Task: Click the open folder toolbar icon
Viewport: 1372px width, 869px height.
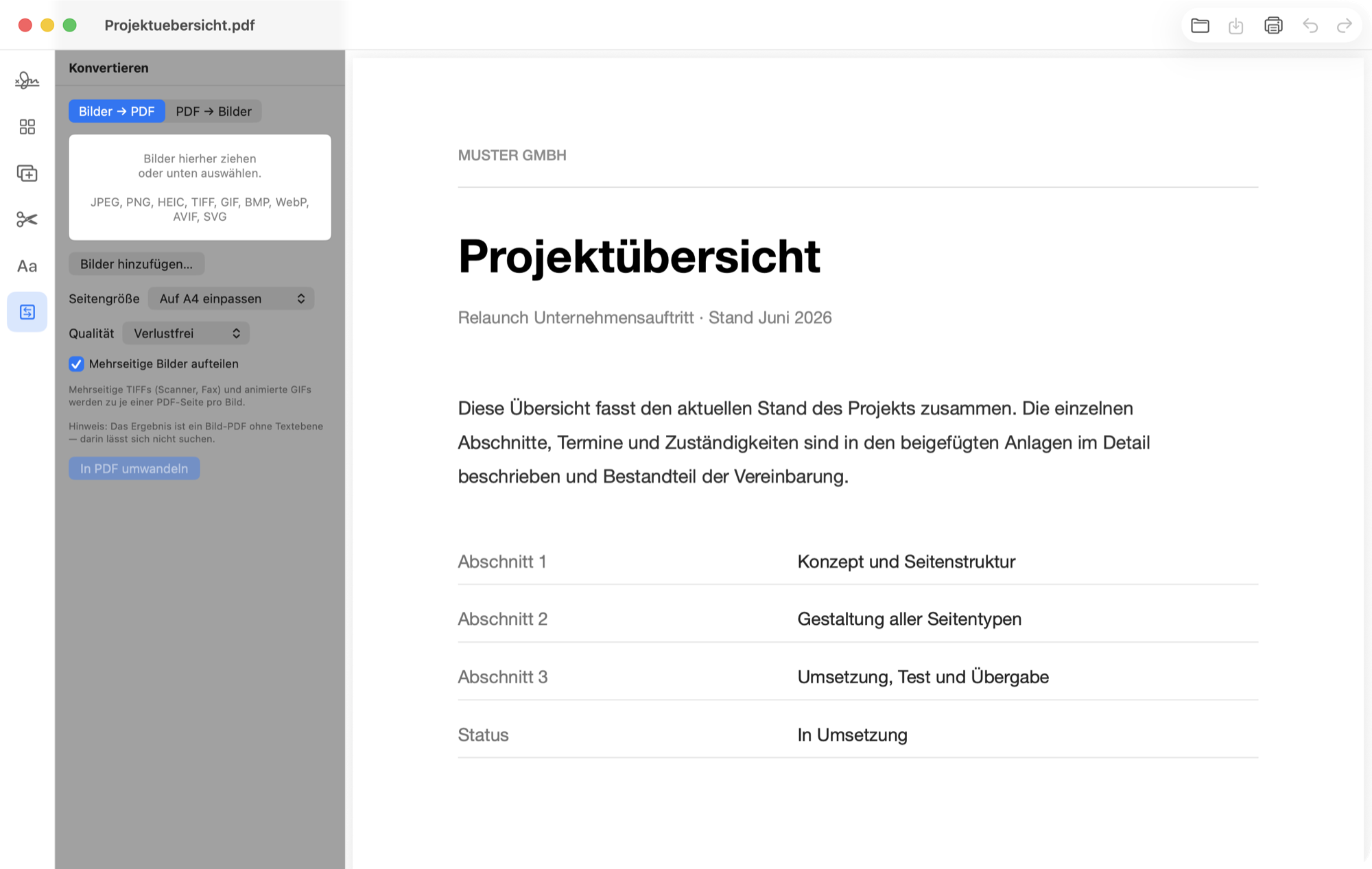Action: coord(1200,25)
